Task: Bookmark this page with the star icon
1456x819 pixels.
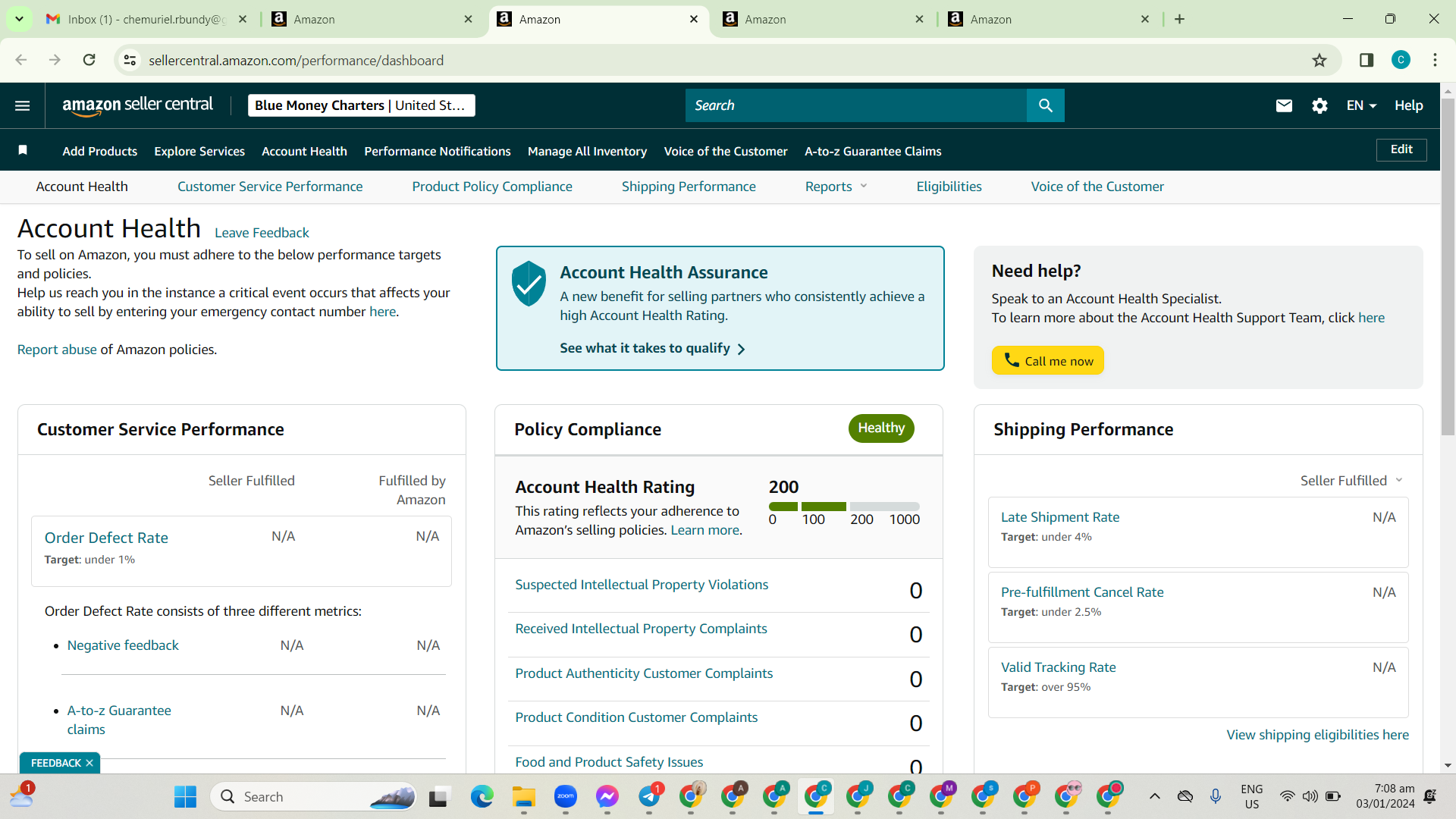Action: (1319, 60)
